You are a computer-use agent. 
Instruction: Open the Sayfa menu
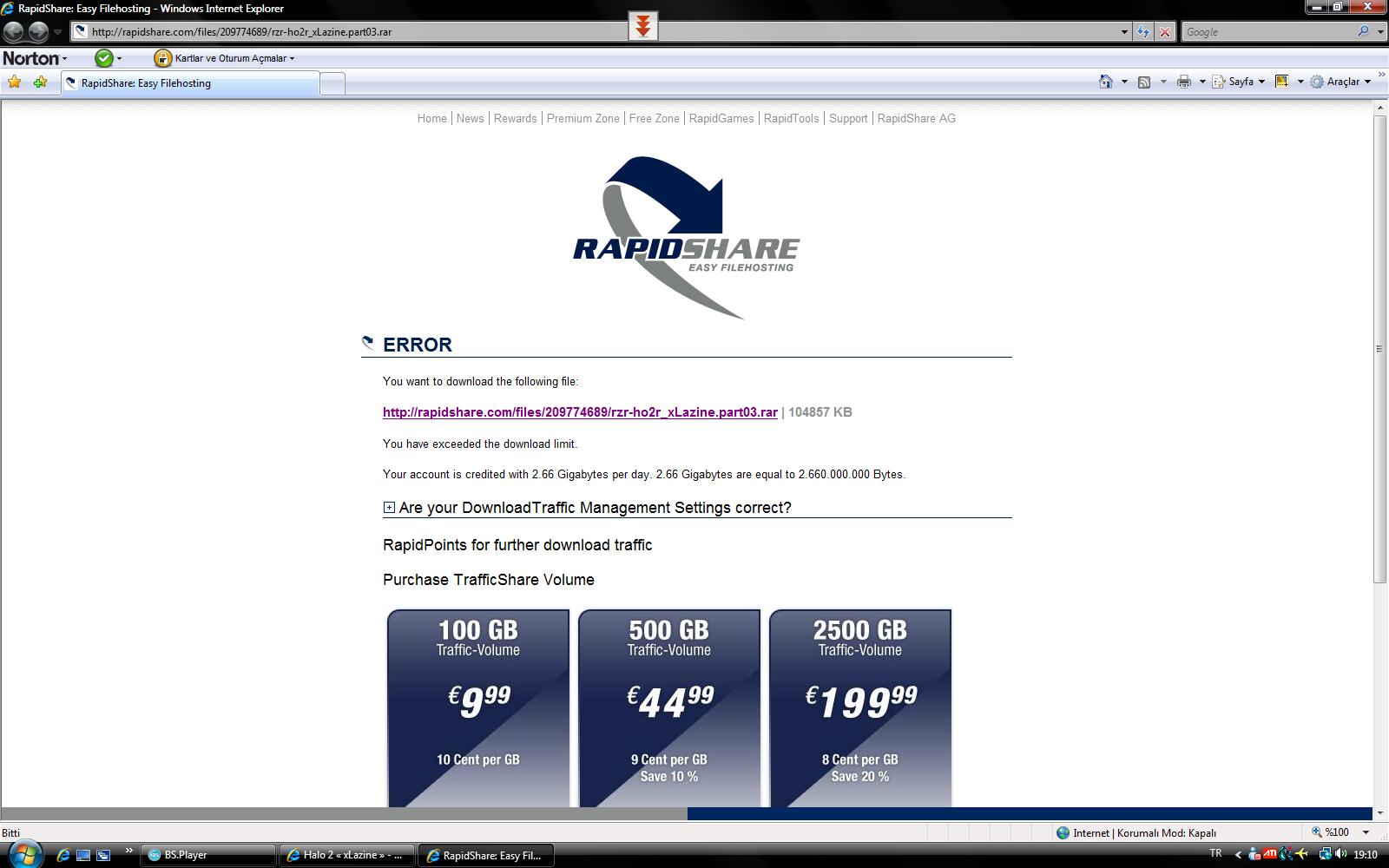pos(1239,82)
